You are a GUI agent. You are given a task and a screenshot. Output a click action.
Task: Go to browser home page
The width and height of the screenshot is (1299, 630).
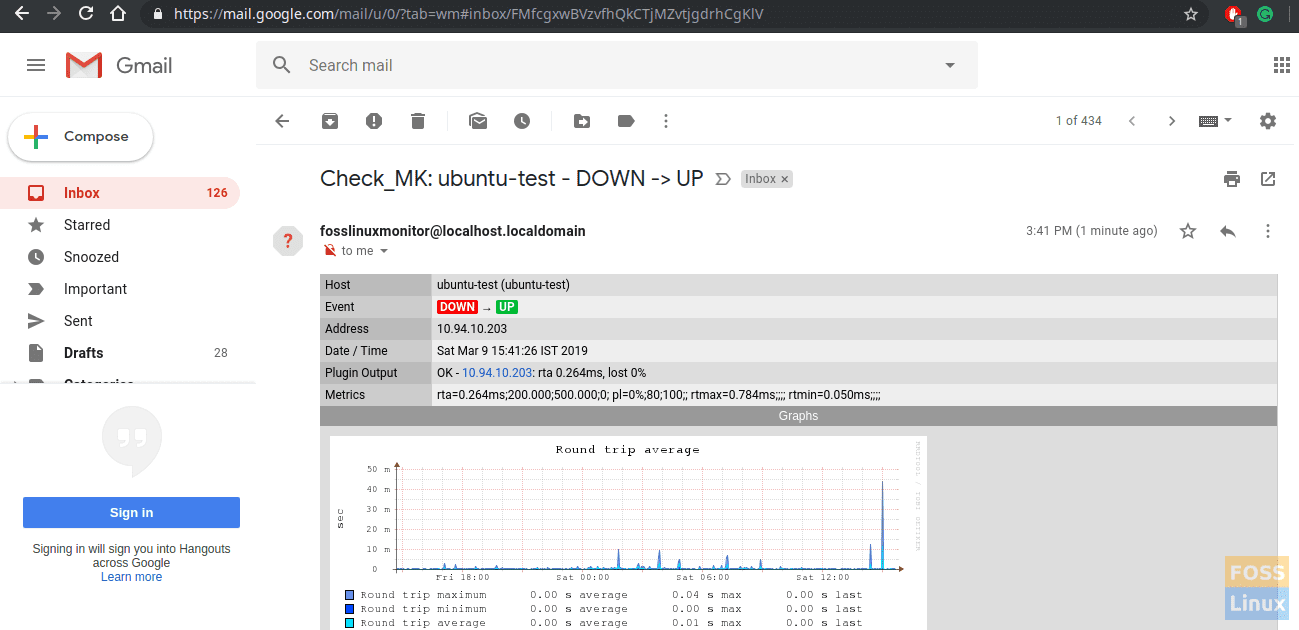118,14
